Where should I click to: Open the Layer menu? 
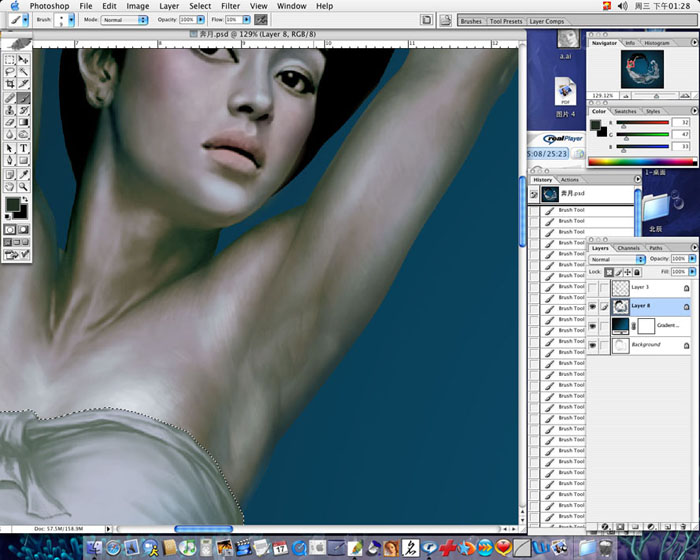click(169, 6)
